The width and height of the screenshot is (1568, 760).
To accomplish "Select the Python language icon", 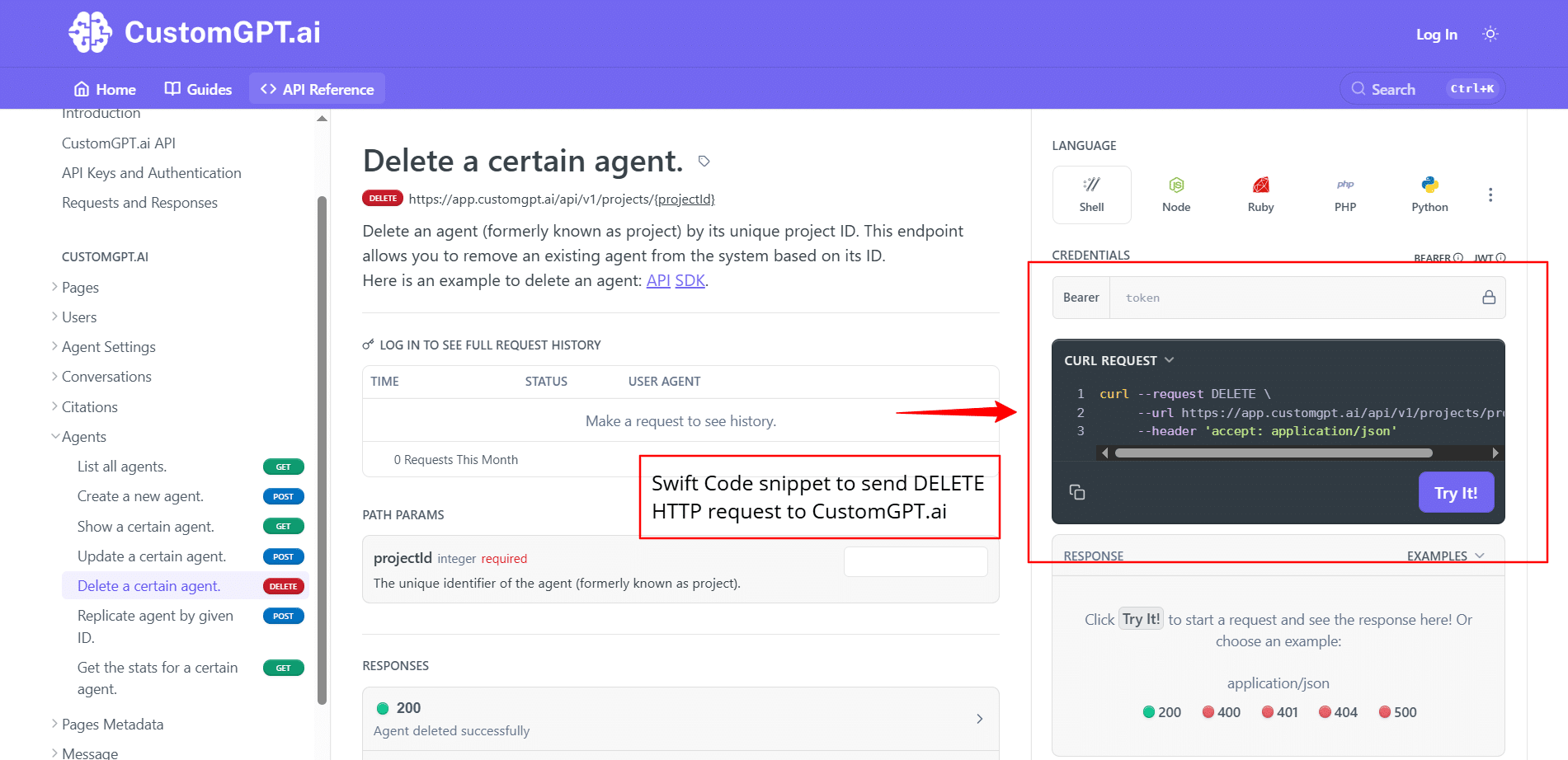I will (1429, 195).
